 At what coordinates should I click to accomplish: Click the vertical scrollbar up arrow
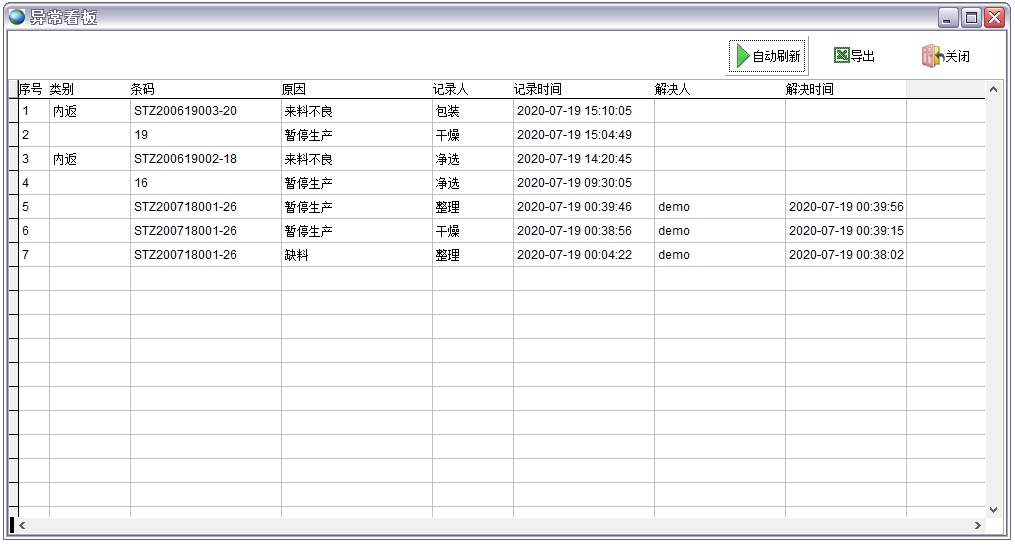[x=993, y=90]
